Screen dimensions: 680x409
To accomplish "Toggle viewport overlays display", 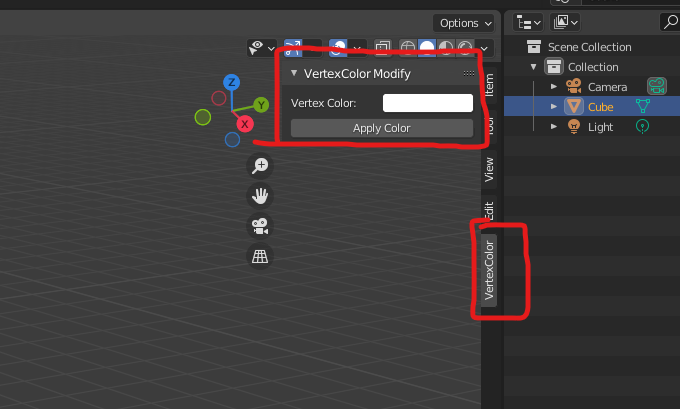I will (x=338, y=48).
